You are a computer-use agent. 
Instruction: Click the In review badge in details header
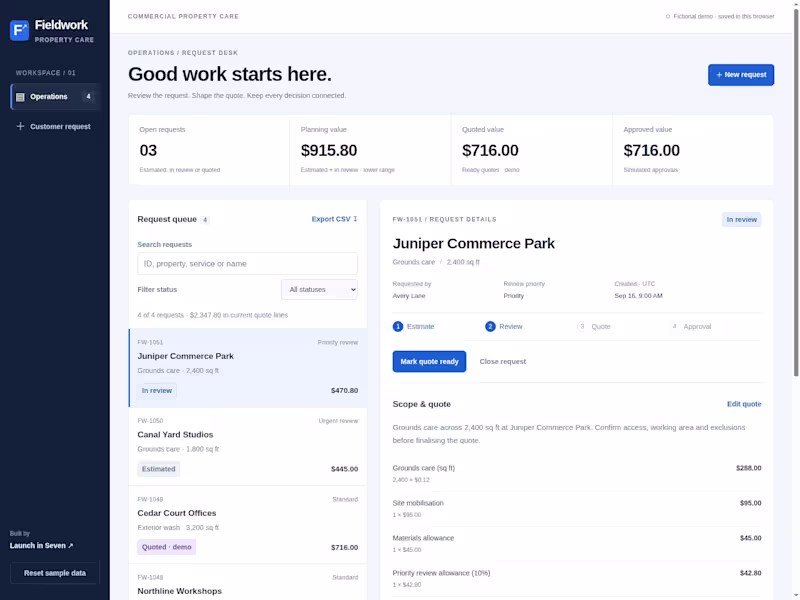[x=741, y=219]
